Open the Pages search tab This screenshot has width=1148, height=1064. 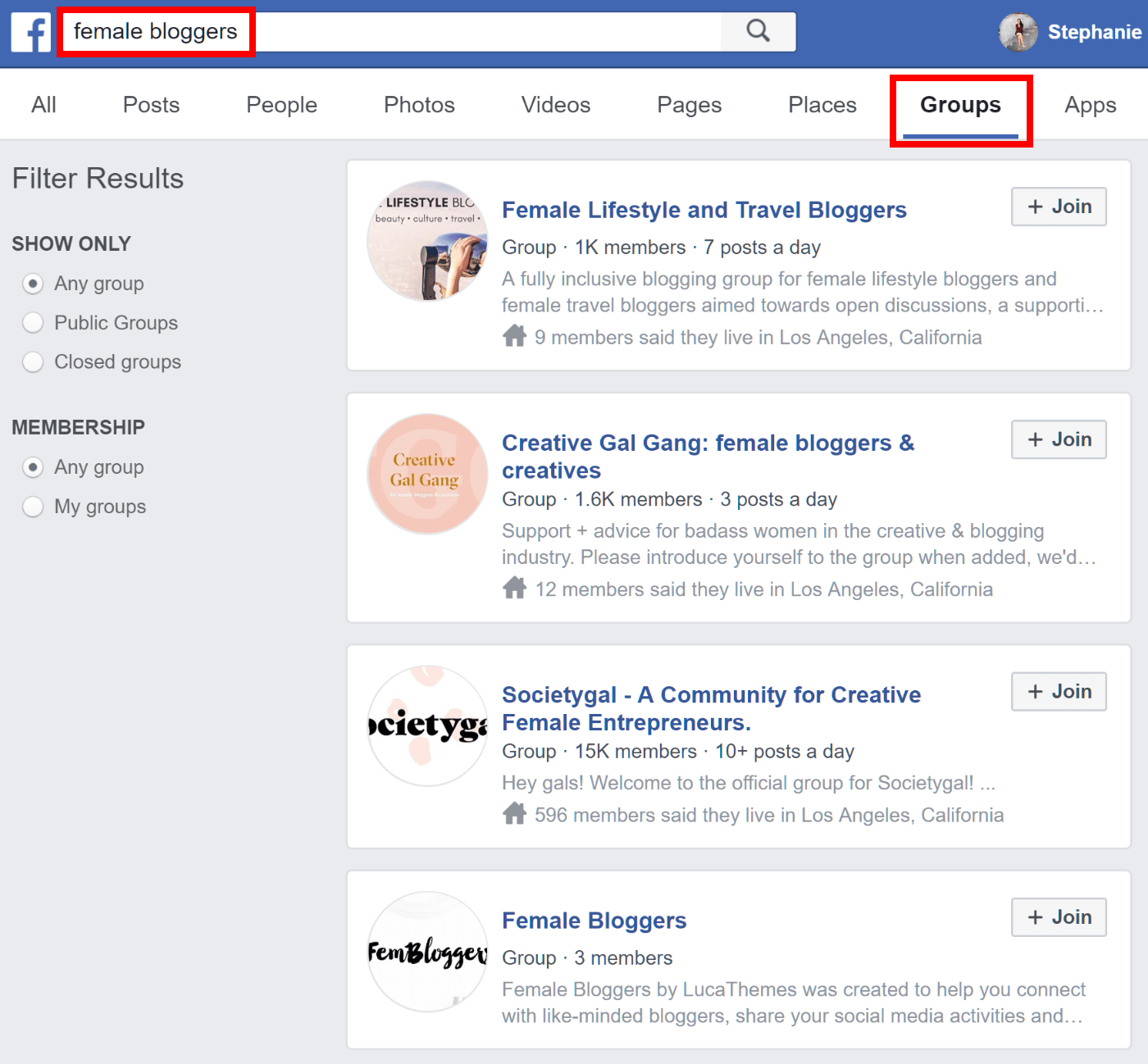(689, 105)
